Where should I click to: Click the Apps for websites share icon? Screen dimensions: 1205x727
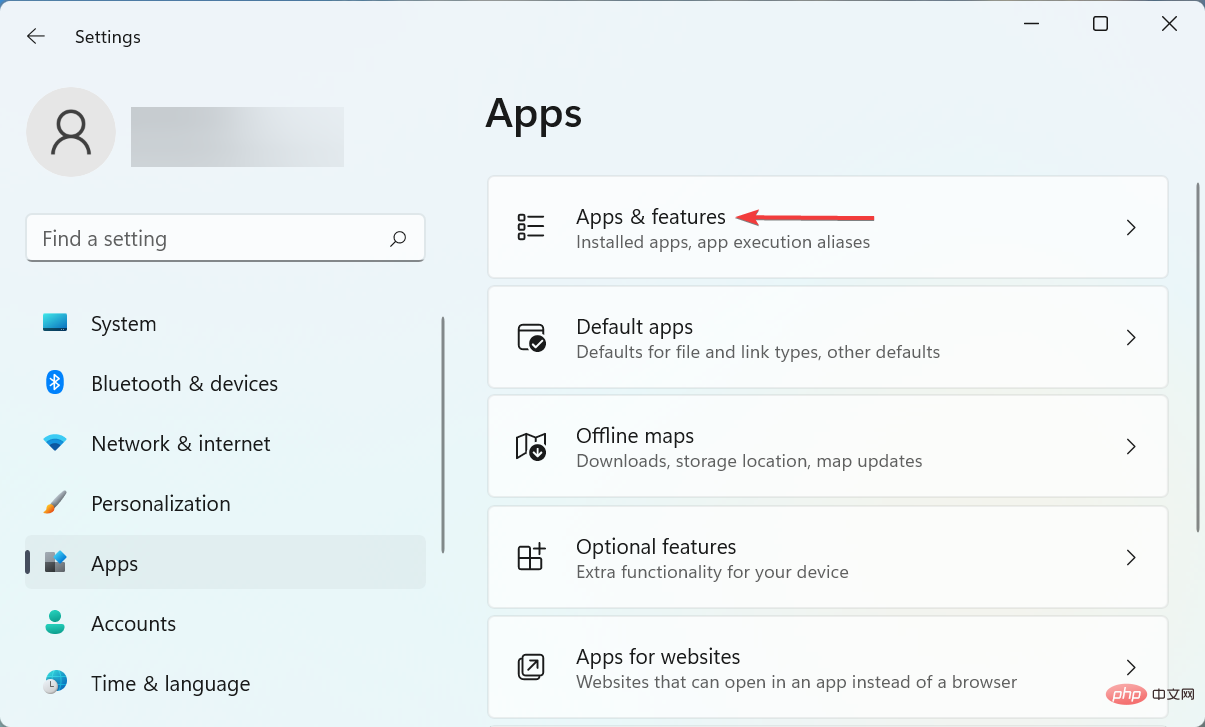(532, 667)
